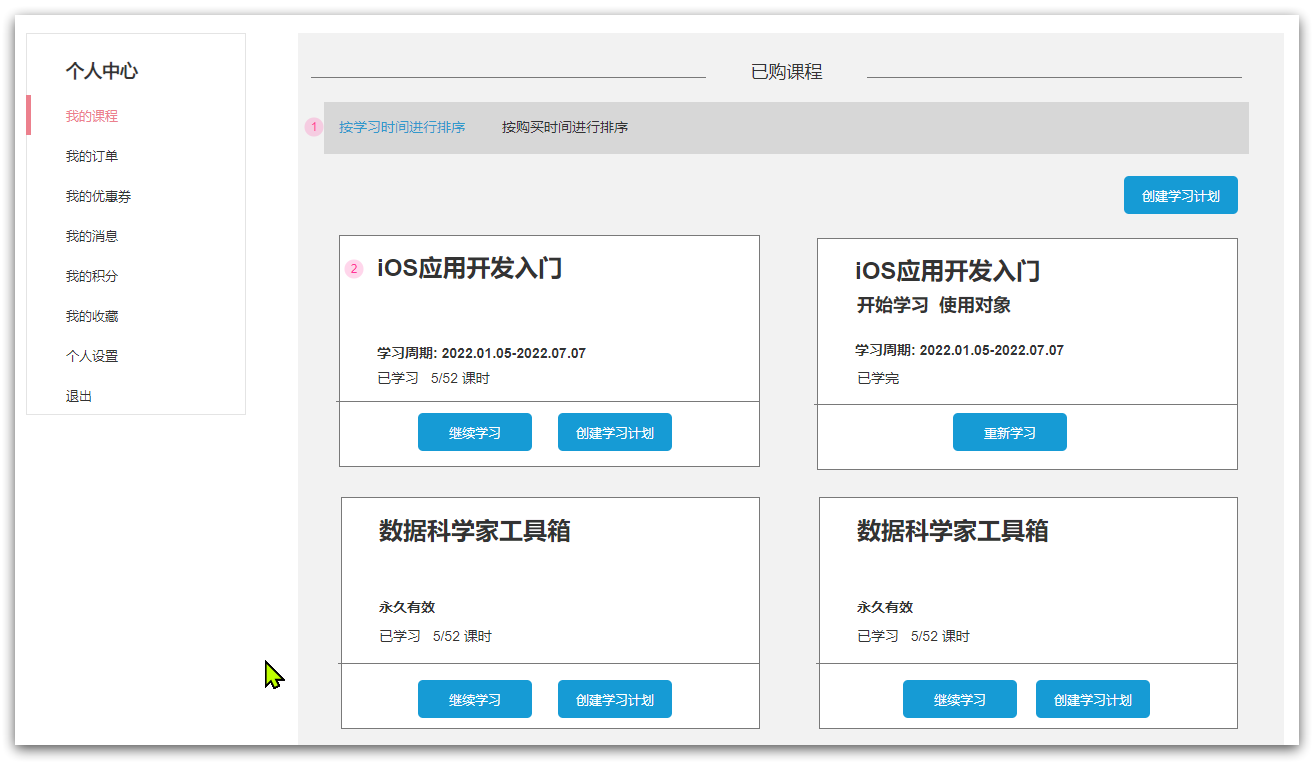Click 学习周期 text on the 已学完 card
The image size is (1314, 764).
tap(960, 350)
